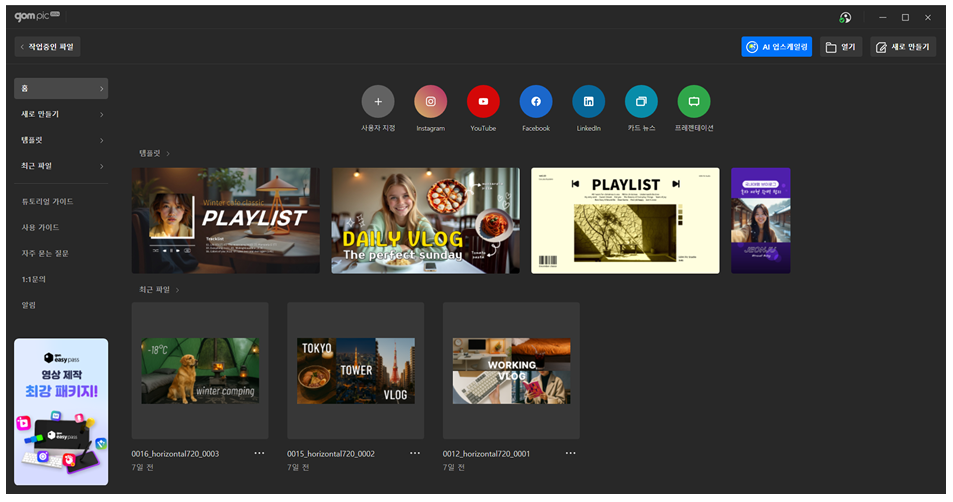This screenshot has height=502, width=953.
Task: Click the custom size plus icon
Action: [x=377, y=101]
